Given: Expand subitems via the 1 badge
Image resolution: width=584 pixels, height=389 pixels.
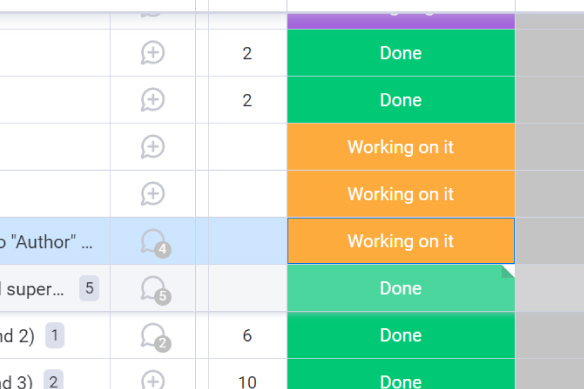Looking at the screenshot, I should click(x=55, y=335).
